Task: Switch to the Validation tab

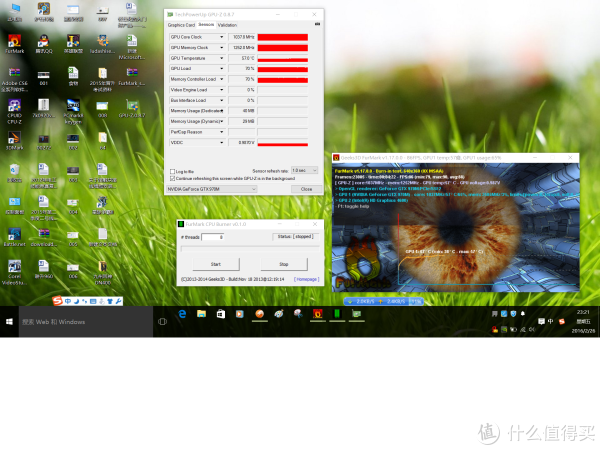Action: [227, 25]
